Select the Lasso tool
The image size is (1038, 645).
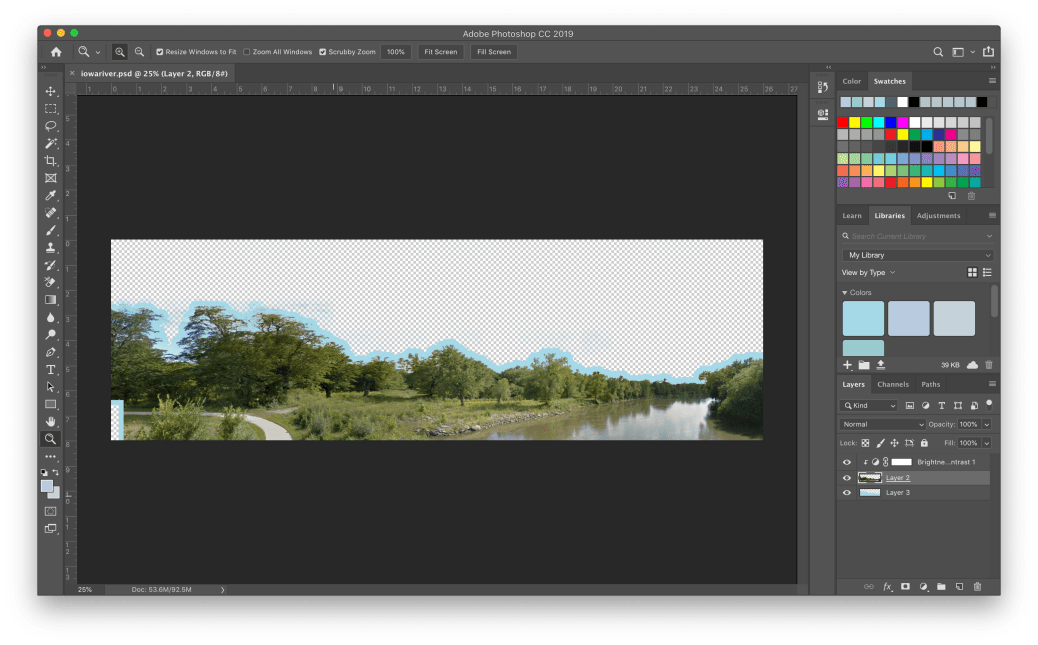(x=50, y=126)
